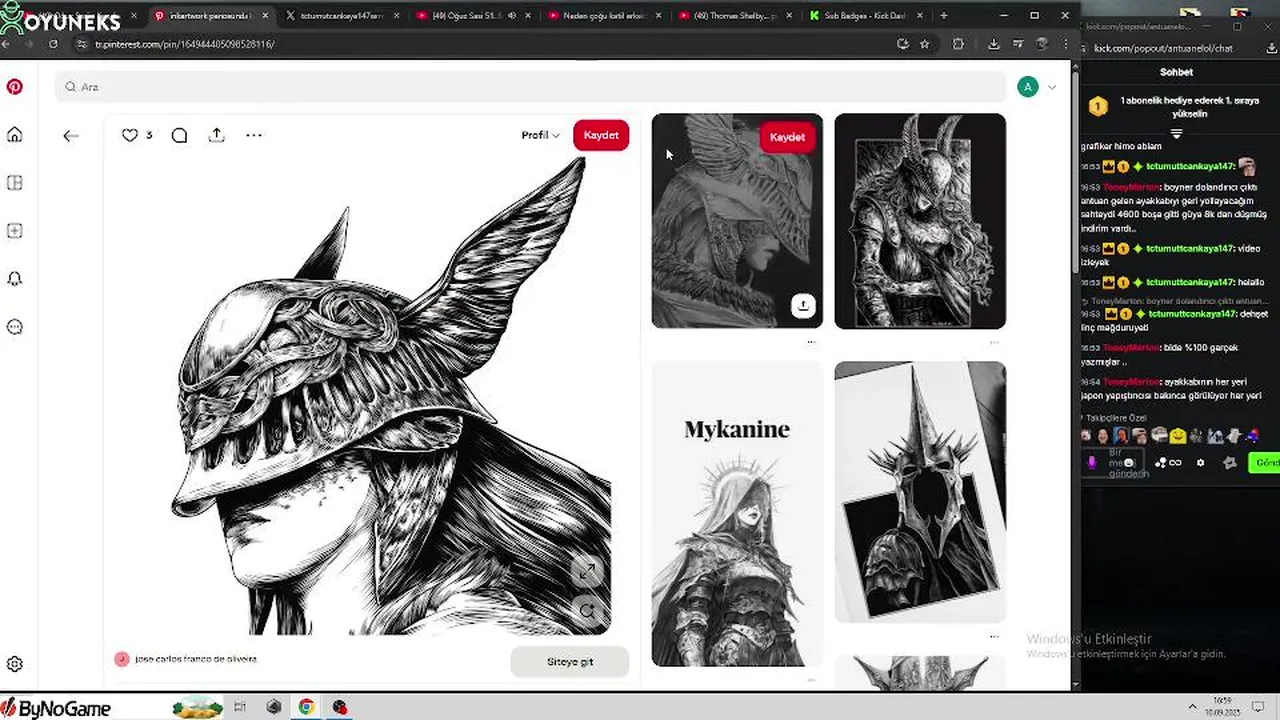Expand the pin image with fullscreen icon
The image size is (1280, 720).
click(587, 571)
